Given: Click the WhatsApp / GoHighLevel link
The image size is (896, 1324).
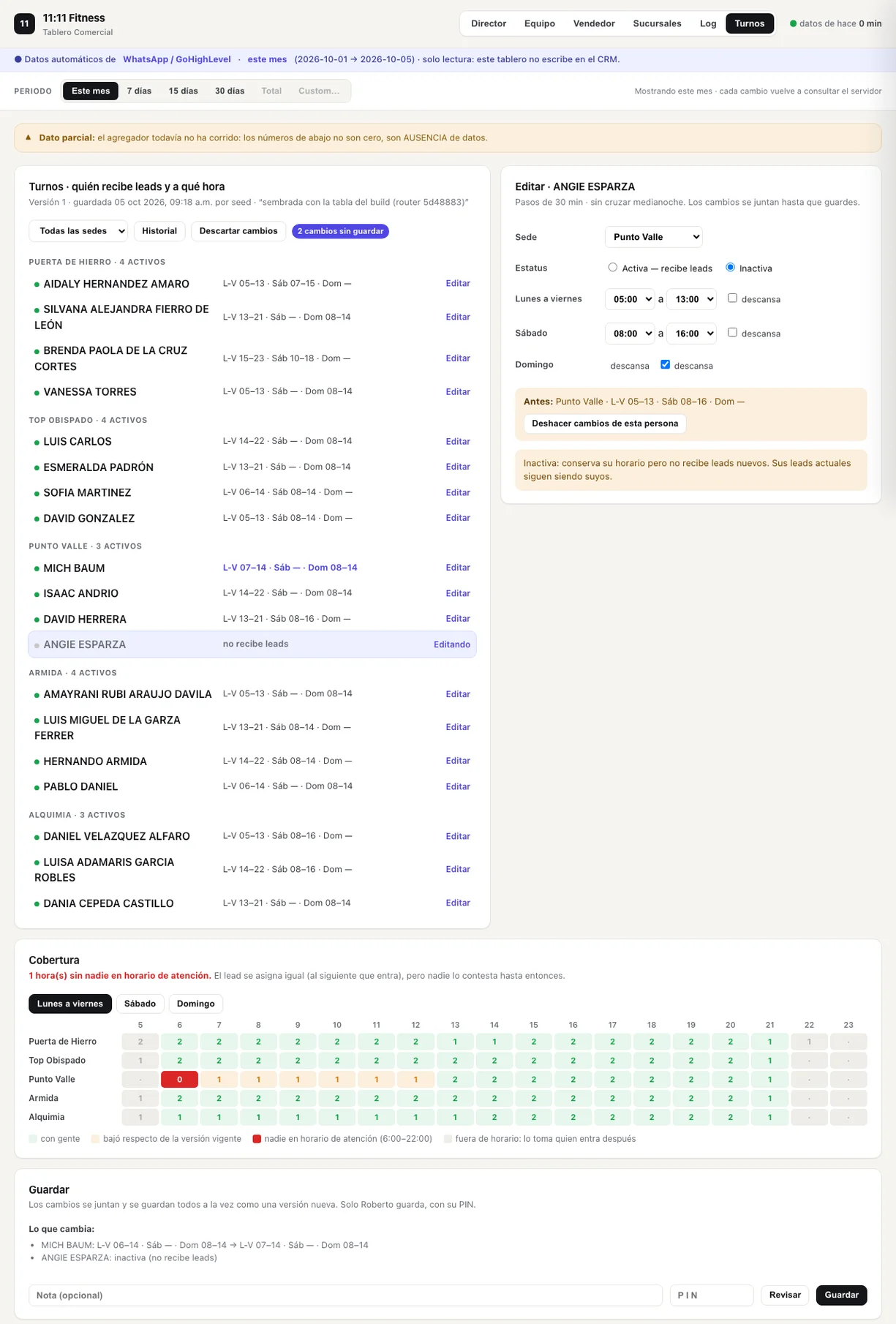Looking at the screenshot, I should (x=177, y=59).
